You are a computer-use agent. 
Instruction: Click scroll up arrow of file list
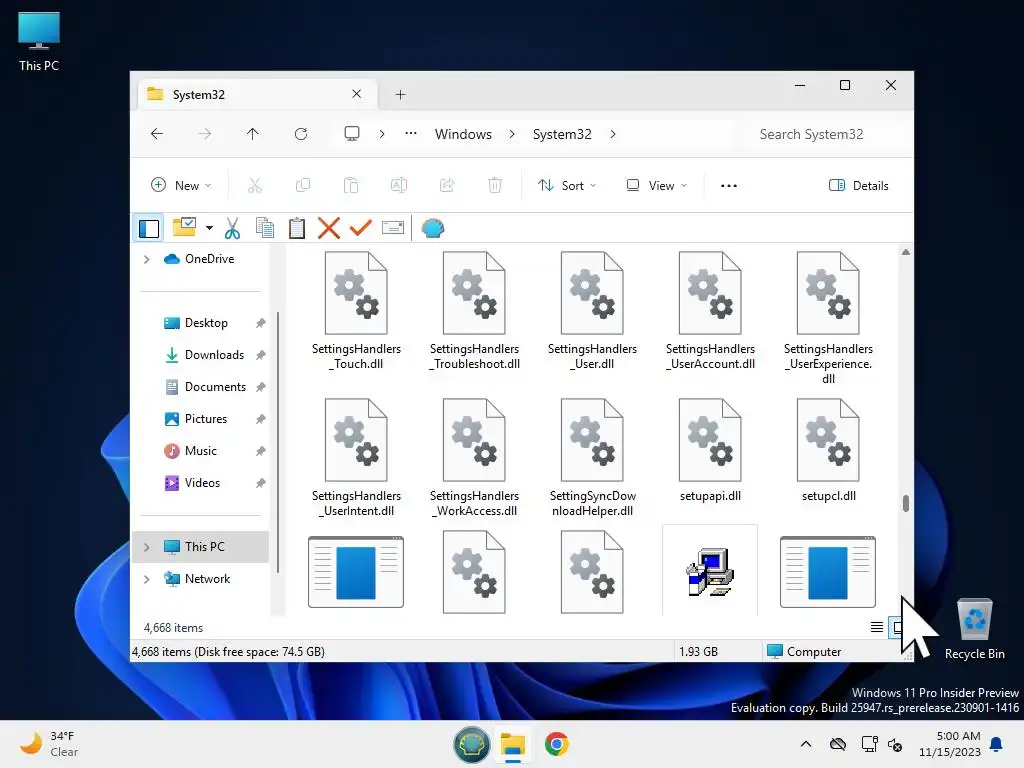click(906, 252)
